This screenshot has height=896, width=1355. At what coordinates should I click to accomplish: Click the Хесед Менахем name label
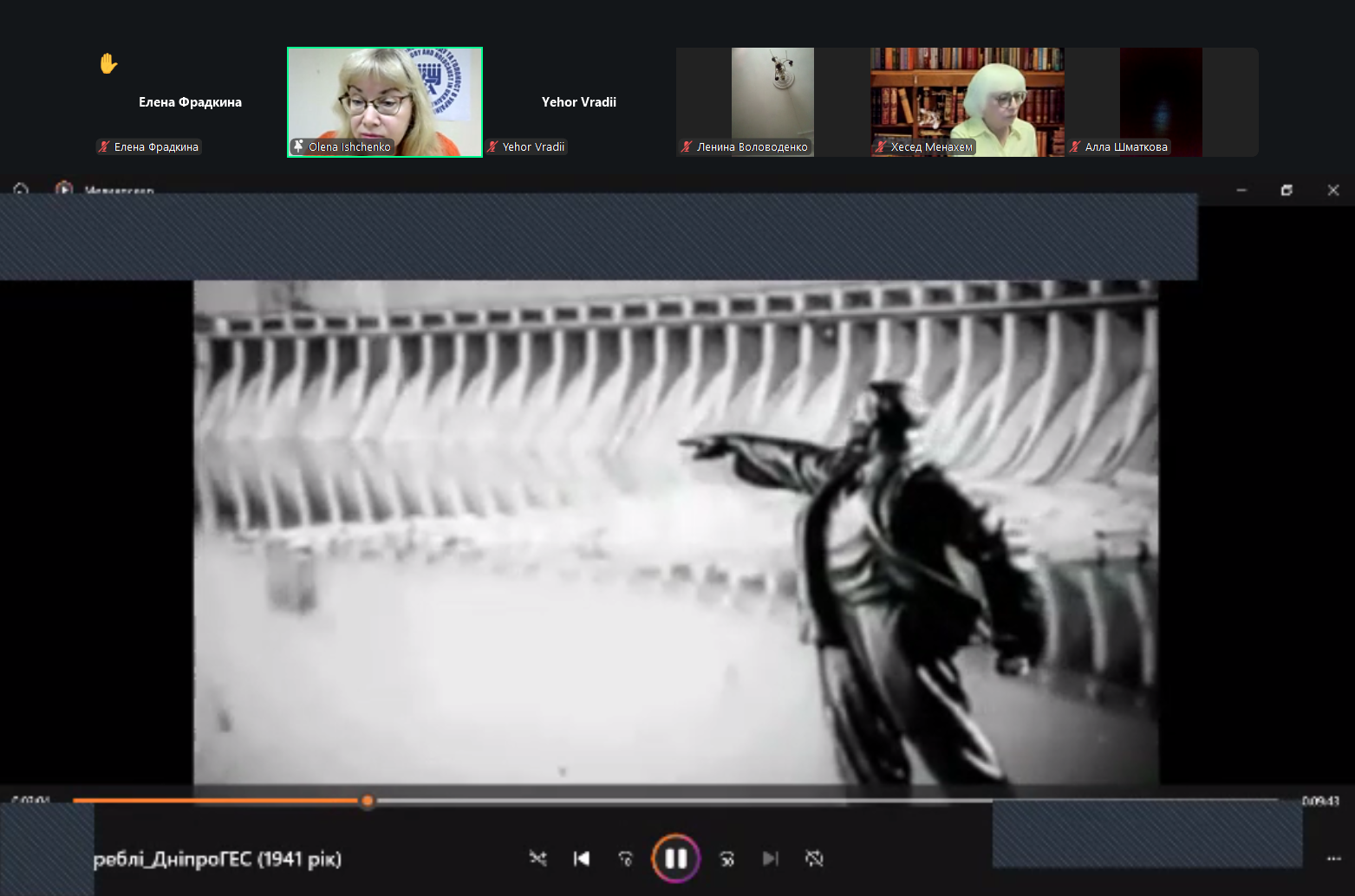(x=932, y=147)
